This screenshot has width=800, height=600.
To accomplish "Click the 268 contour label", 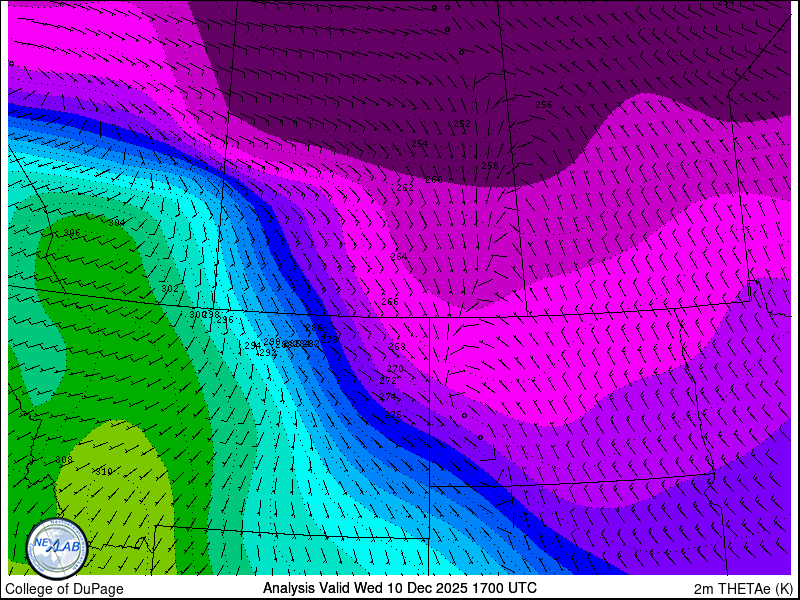I will pyautogui.click(x=396, y=346).
